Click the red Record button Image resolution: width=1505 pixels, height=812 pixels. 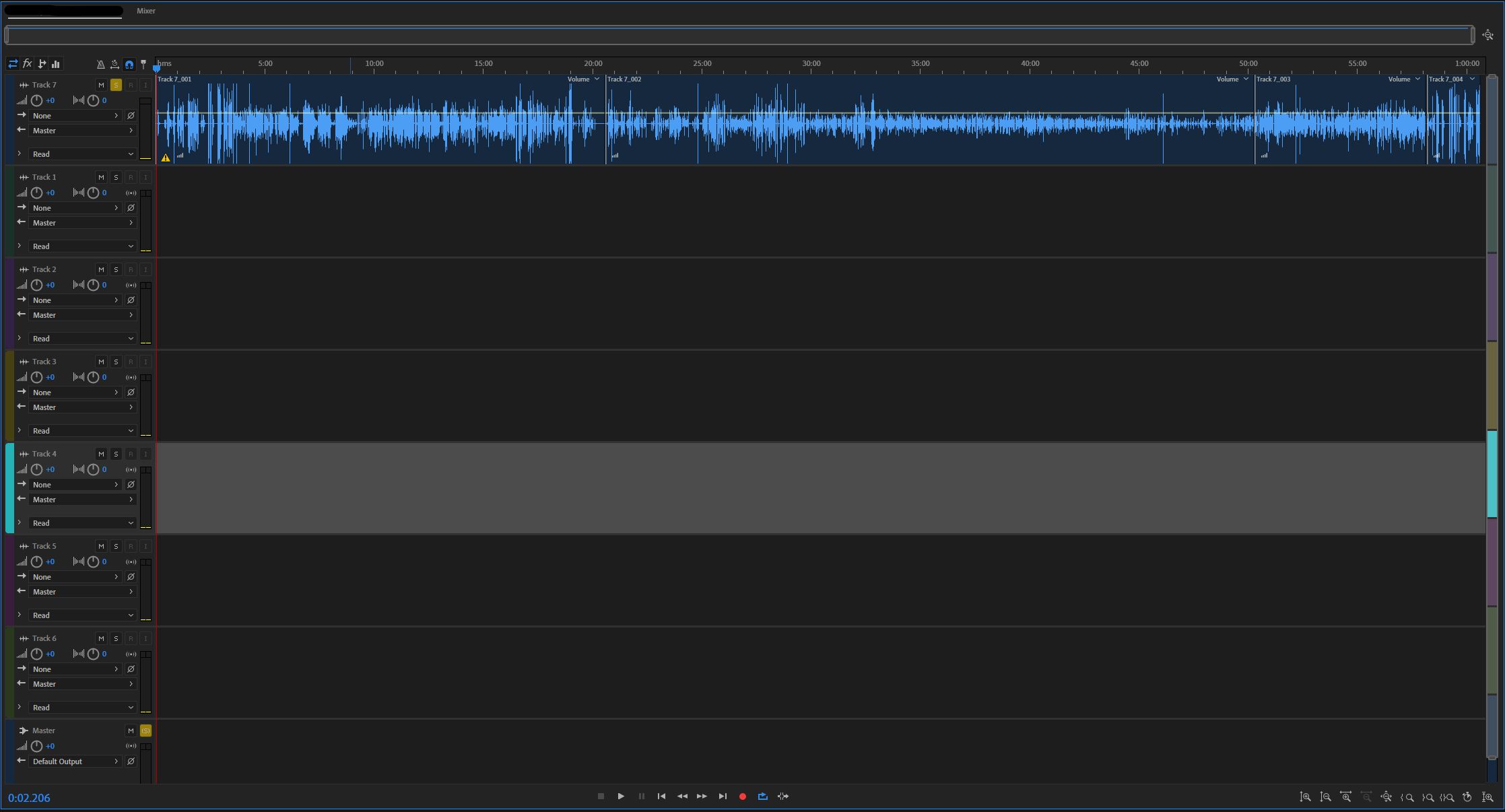tap(743, 797)
